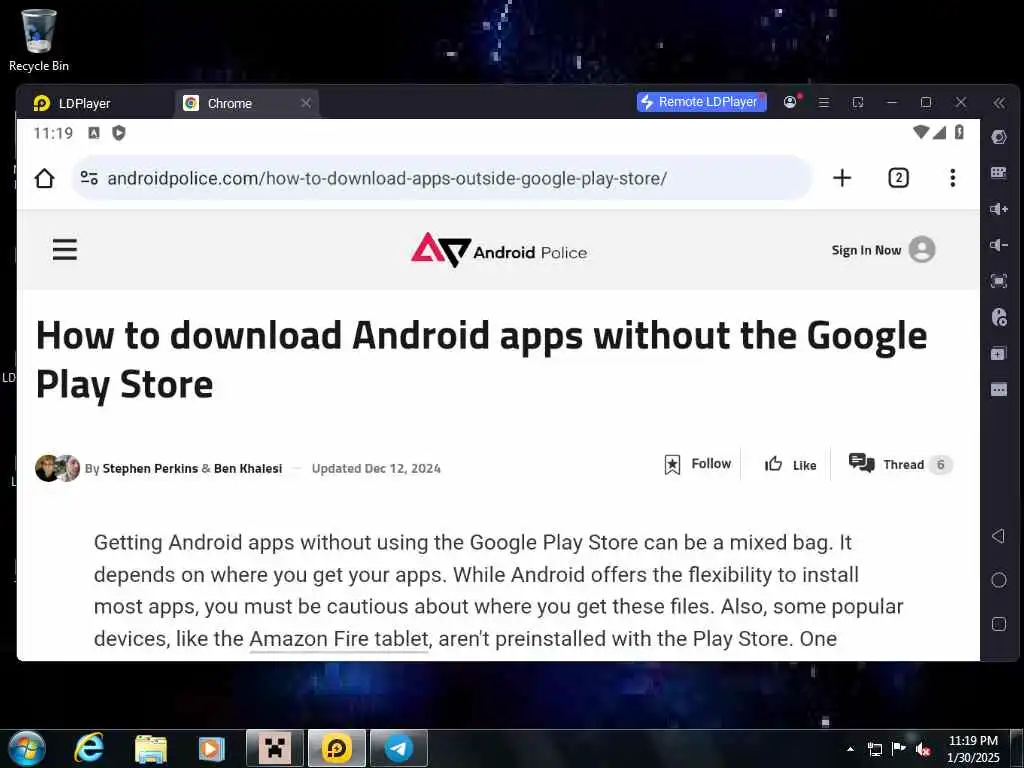
Task: Open Telegram from the taskbar
Action: 398,748
